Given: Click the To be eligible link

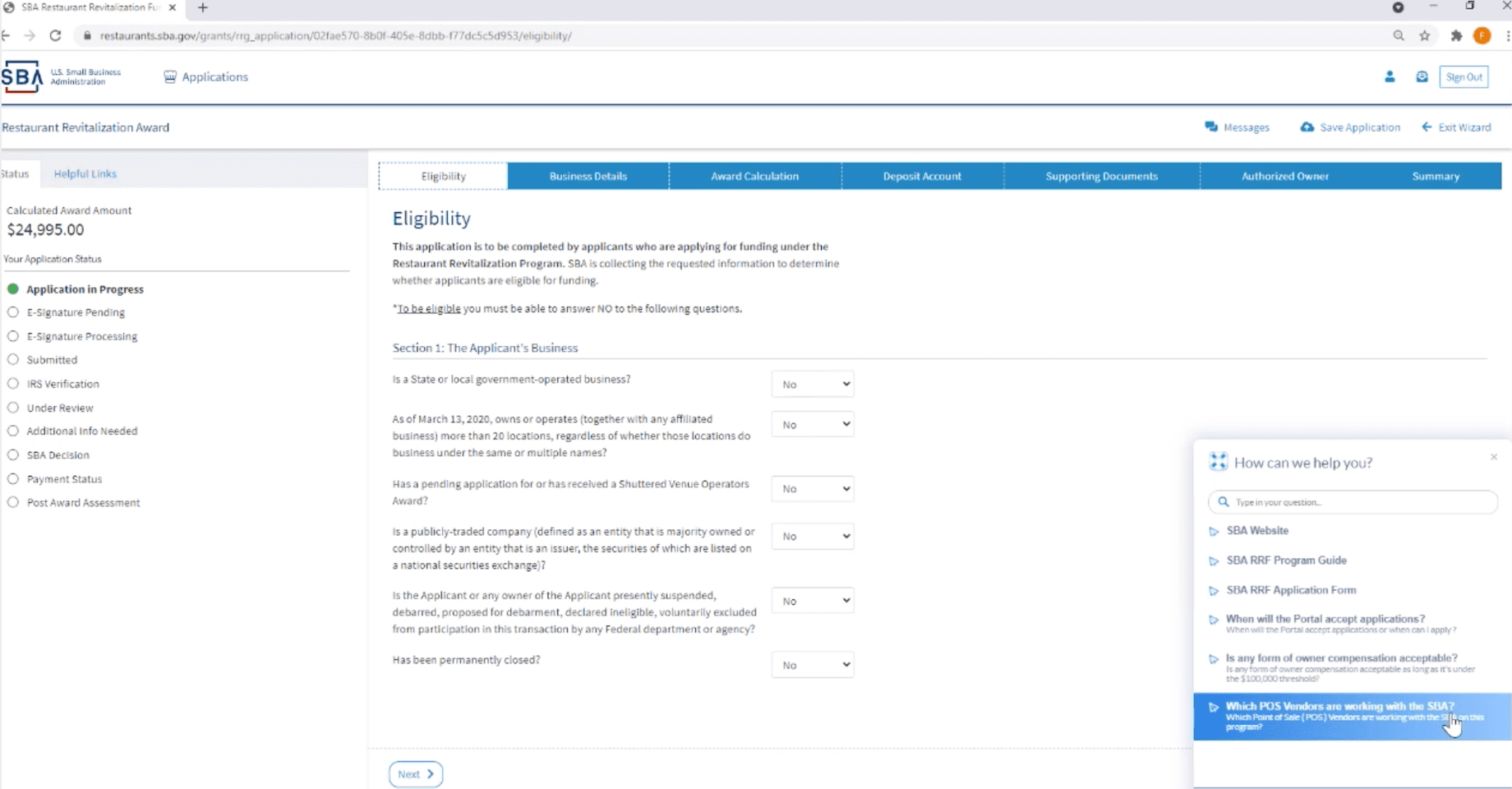Looking at the screenshot, I should coord(429,309).
